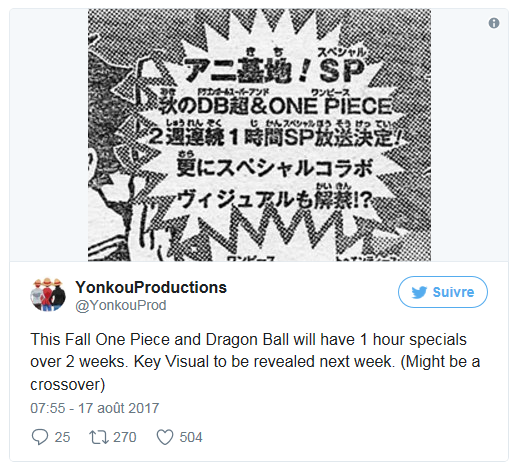Open the embedded manga scan image

coord(259,135)
